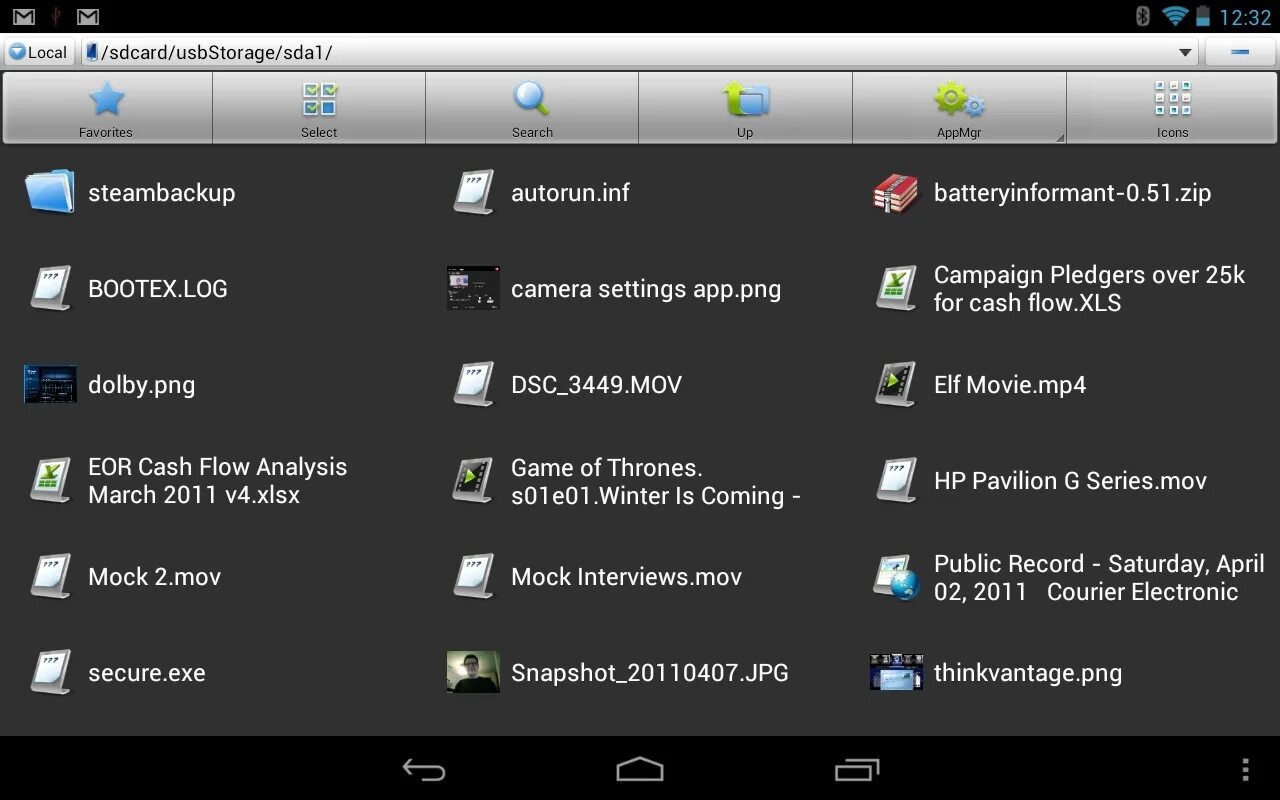Open the thinkvantage.png thumbnail
Screen dimensions: 1280x800
click(896, 672)
